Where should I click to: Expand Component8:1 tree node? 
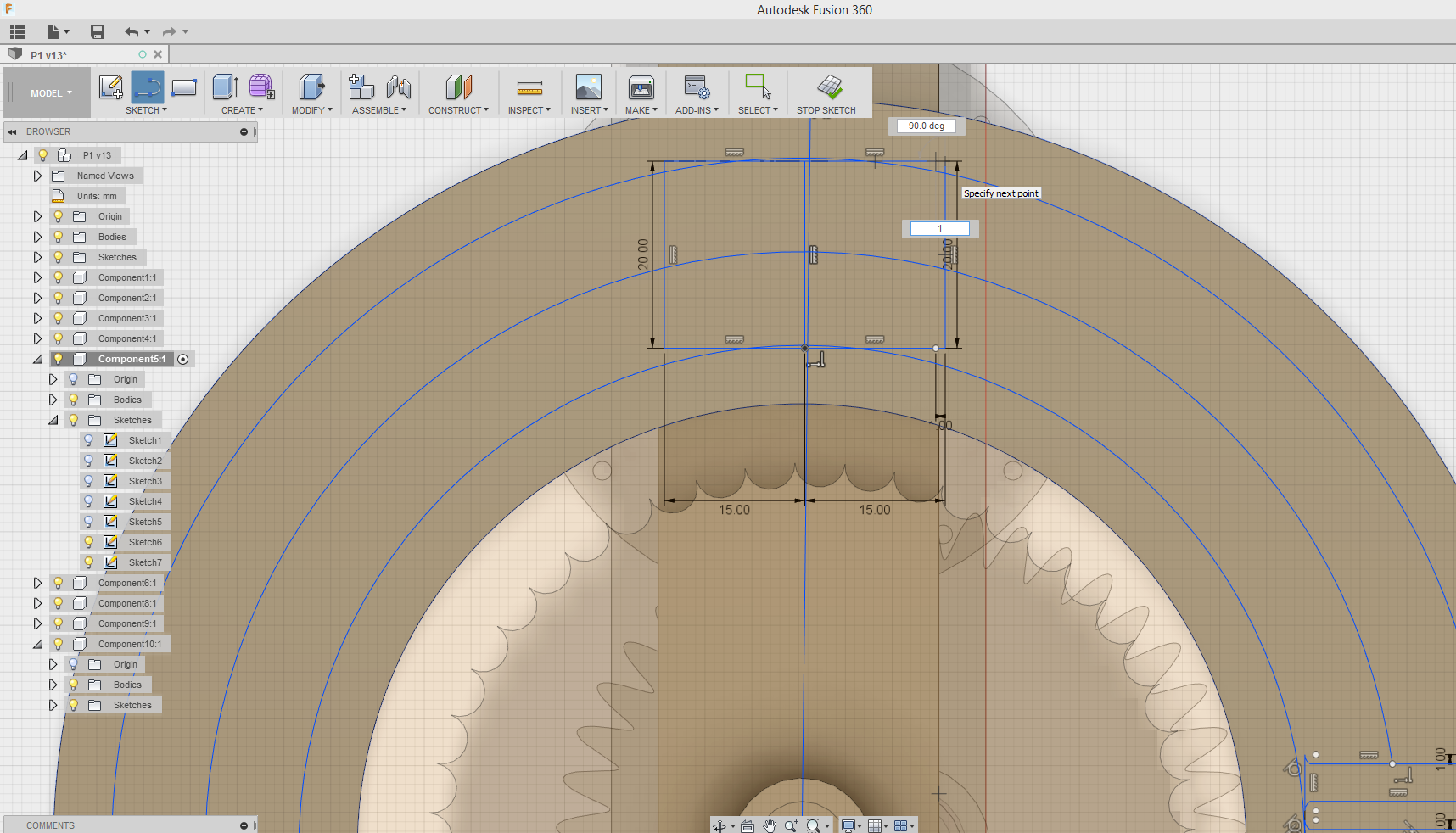[37, 603]
